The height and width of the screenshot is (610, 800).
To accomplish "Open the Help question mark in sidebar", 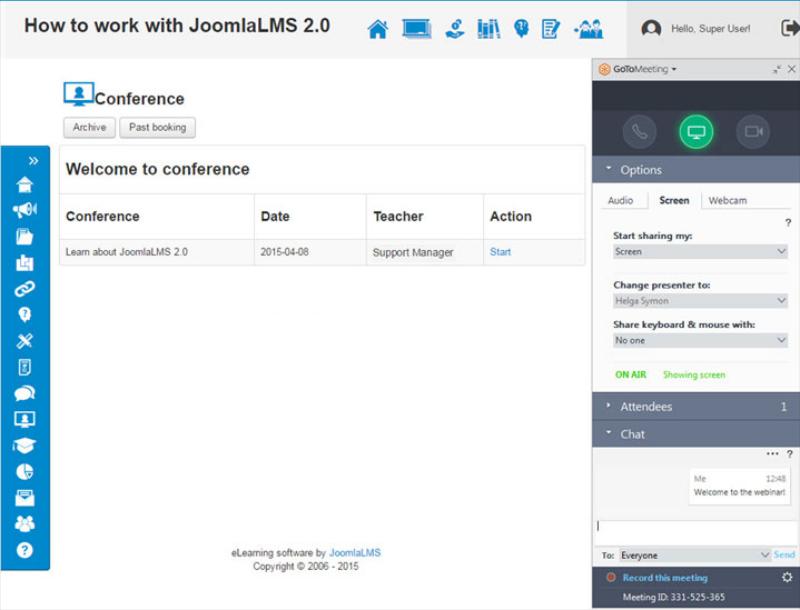I will 24,550.
